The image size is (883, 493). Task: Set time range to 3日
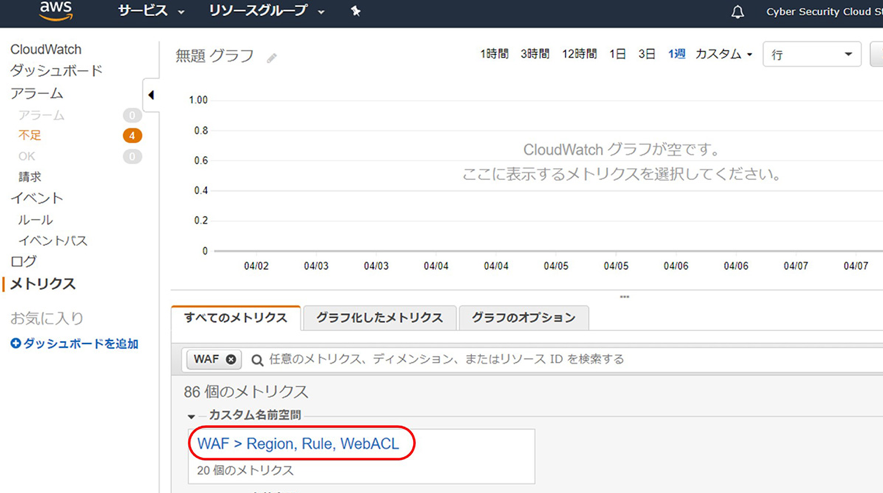tap(646, 54)
